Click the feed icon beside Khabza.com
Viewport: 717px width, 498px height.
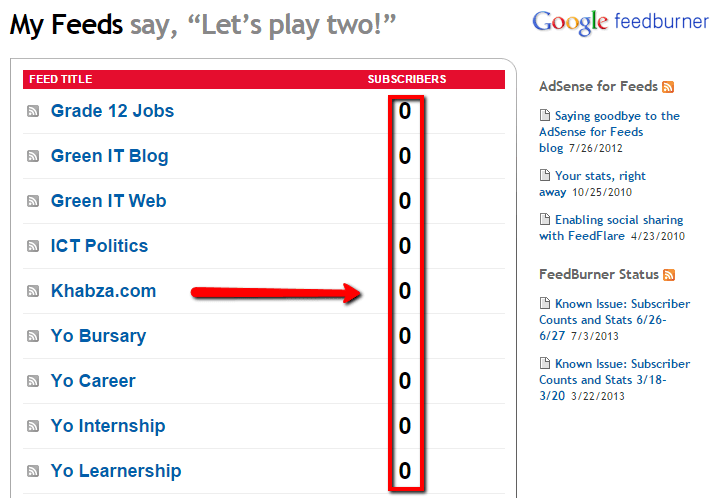tap(33, 291)
